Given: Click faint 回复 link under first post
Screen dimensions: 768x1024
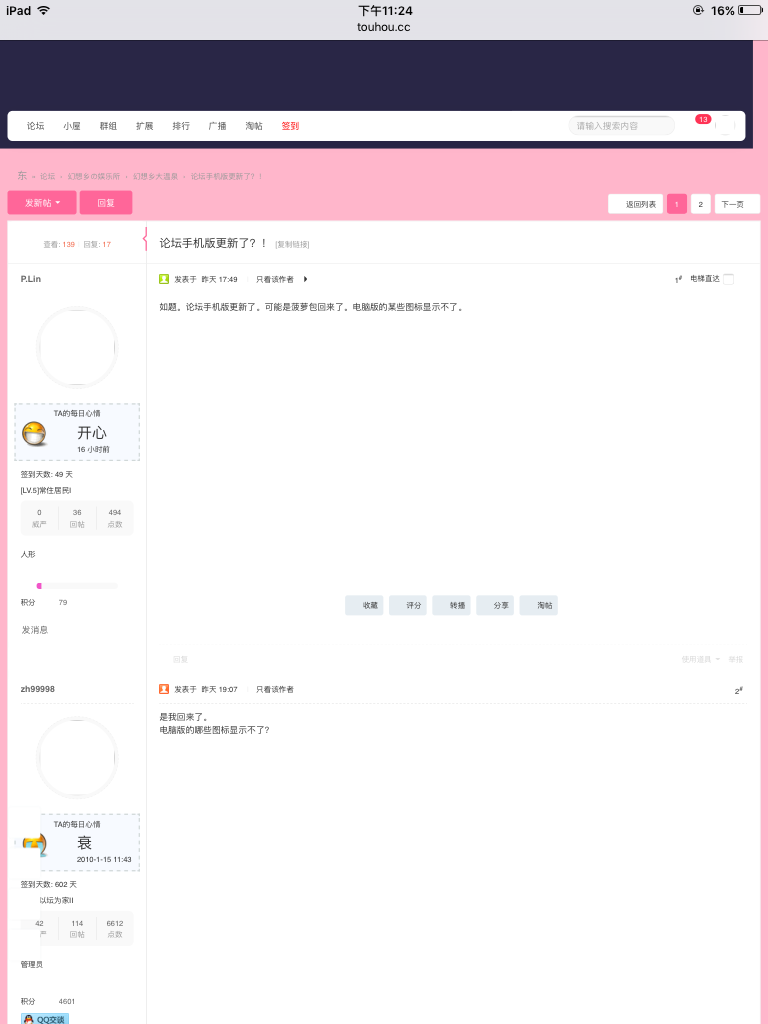Looking at the screenshot, I should [180, 660].
